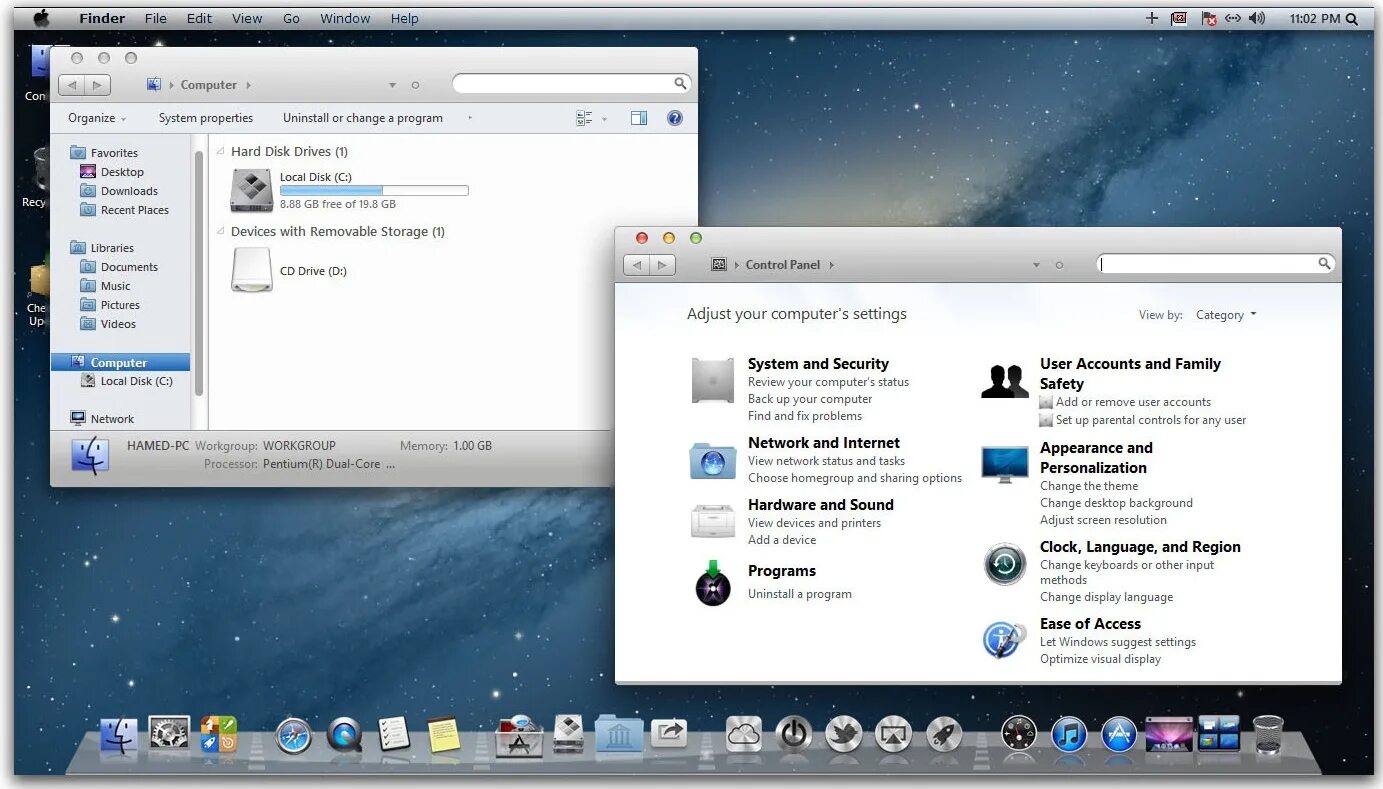
Task: Open the View by Category dropdown
Action: 1226,315
